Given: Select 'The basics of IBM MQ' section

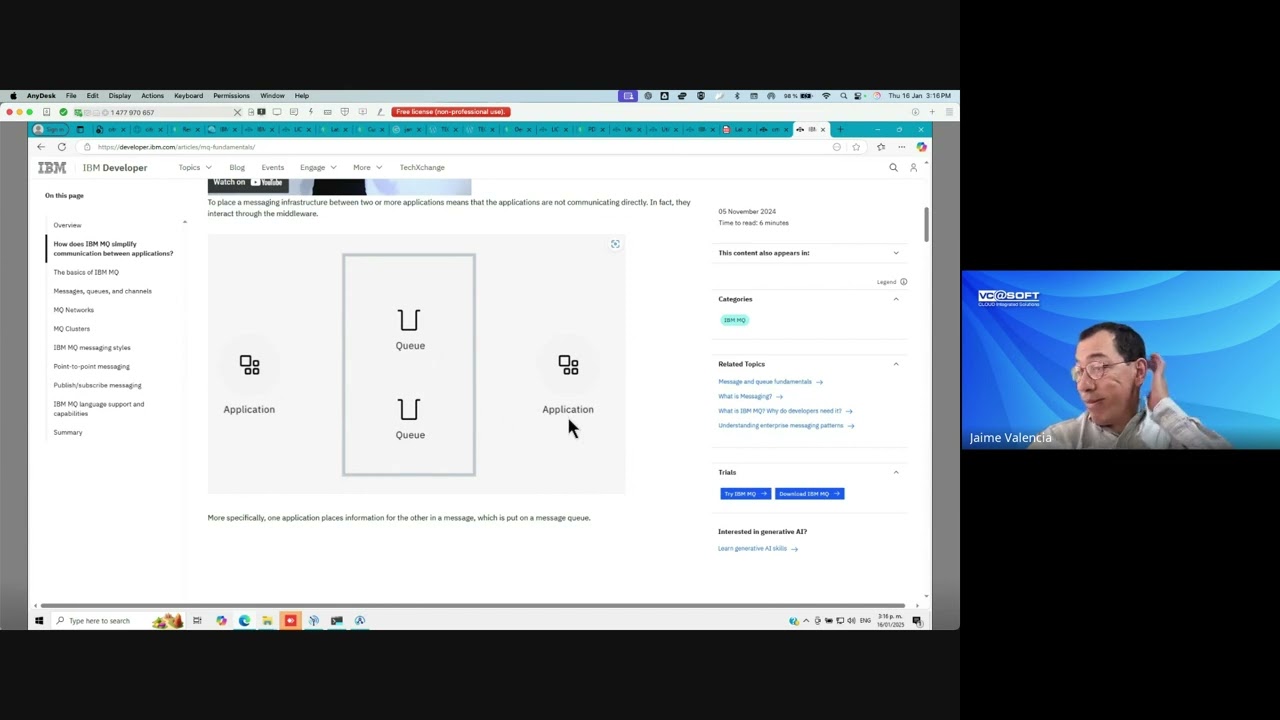Looking at the screenshot, I should pyautogui.click(x=86, y=272).
